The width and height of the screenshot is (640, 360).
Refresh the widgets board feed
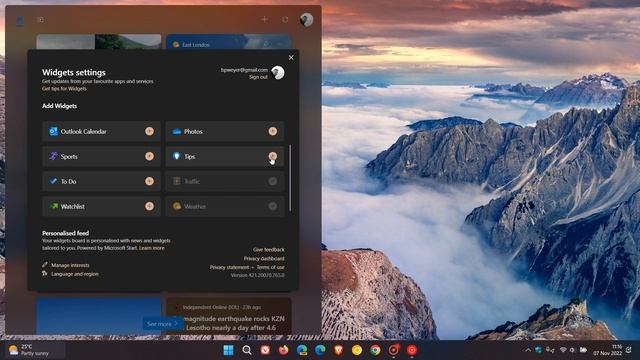point(285,20)
